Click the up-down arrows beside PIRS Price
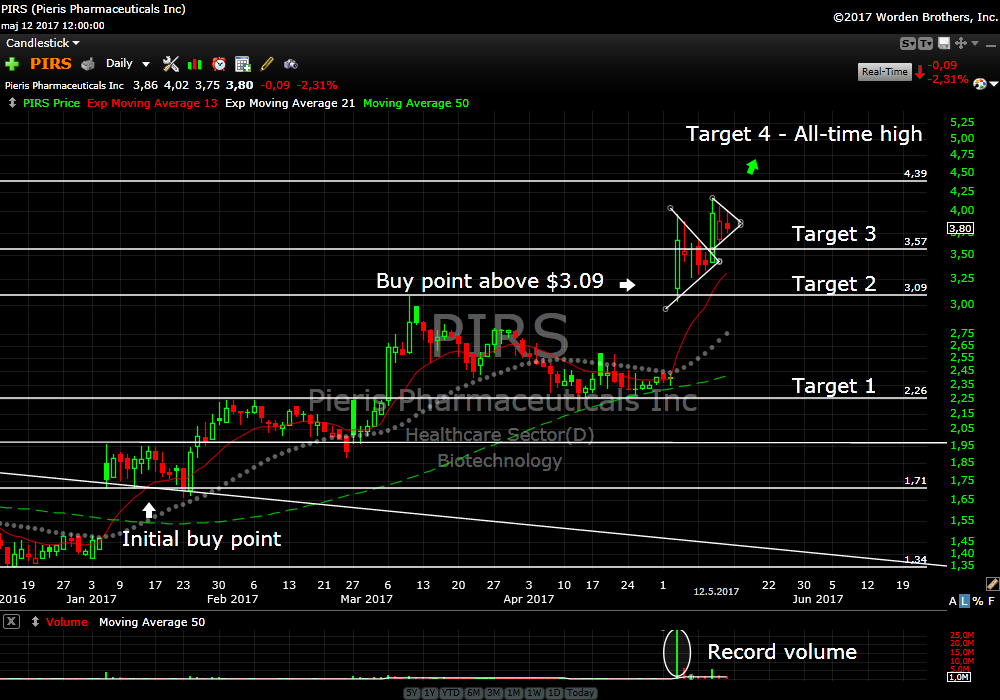1000x700 pixels. (x=11, y=103)
